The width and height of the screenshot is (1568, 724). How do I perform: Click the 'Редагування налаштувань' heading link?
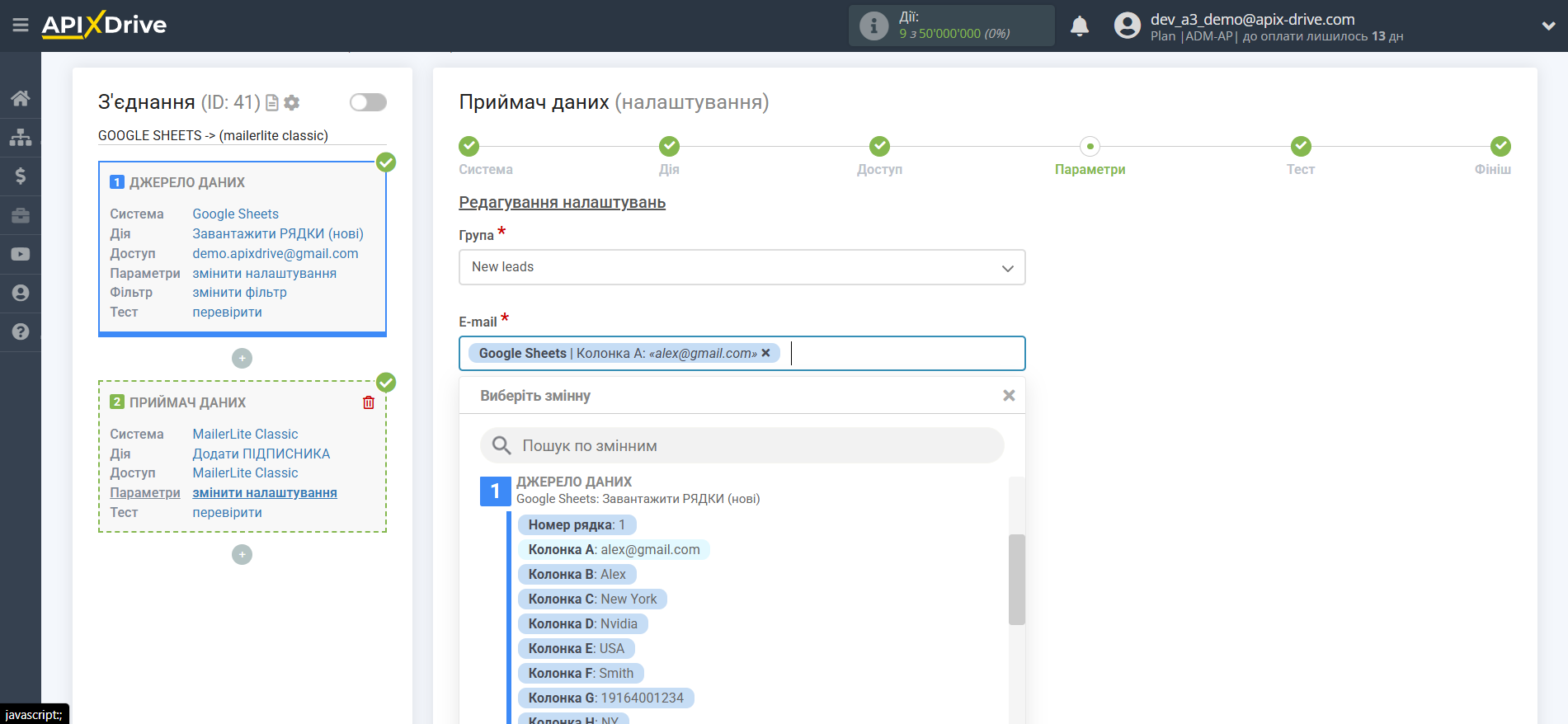pos(562,202)
